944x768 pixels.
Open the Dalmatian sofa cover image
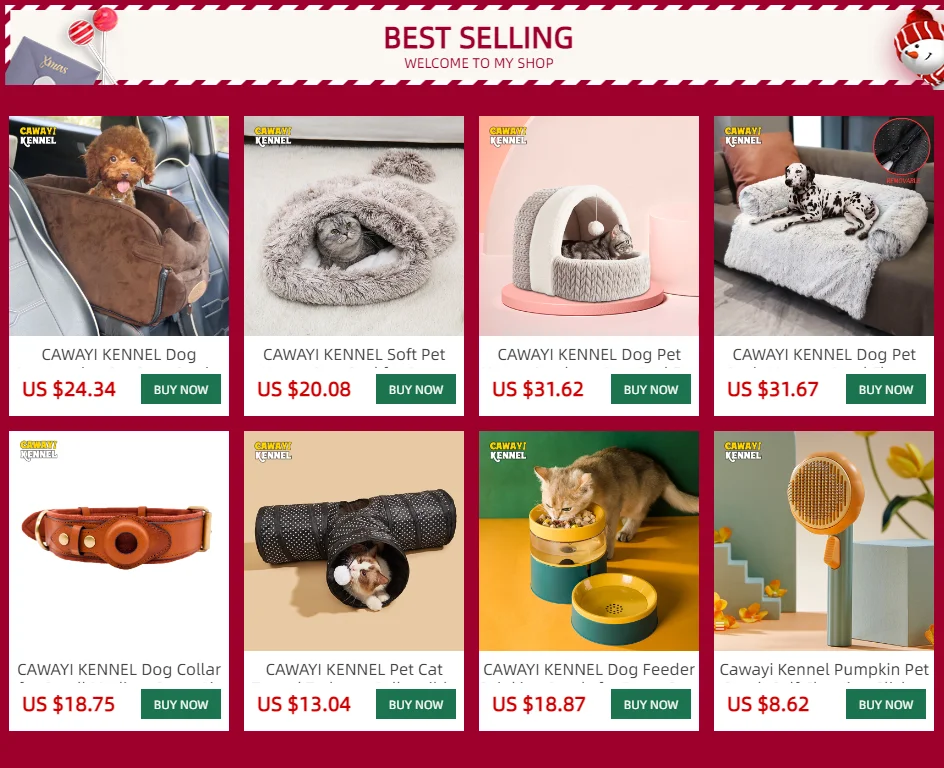click(824, 226)
